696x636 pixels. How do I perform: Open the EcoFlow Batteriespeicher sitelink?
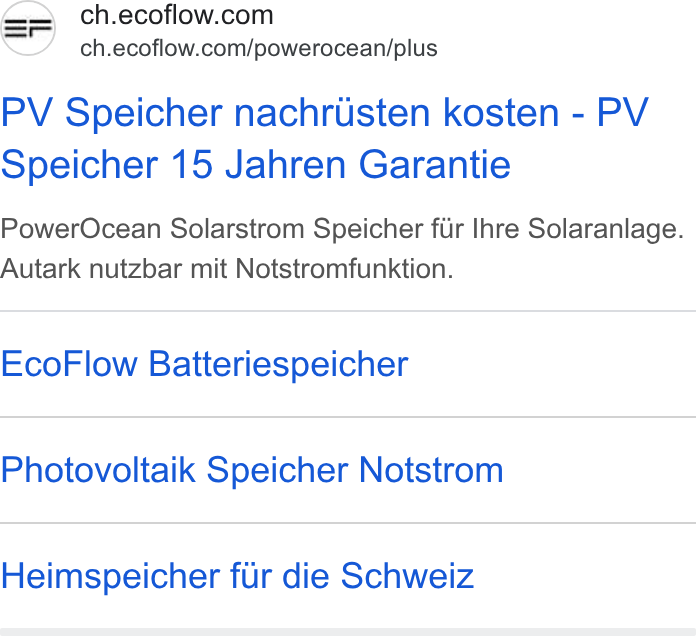coord(205,364)
